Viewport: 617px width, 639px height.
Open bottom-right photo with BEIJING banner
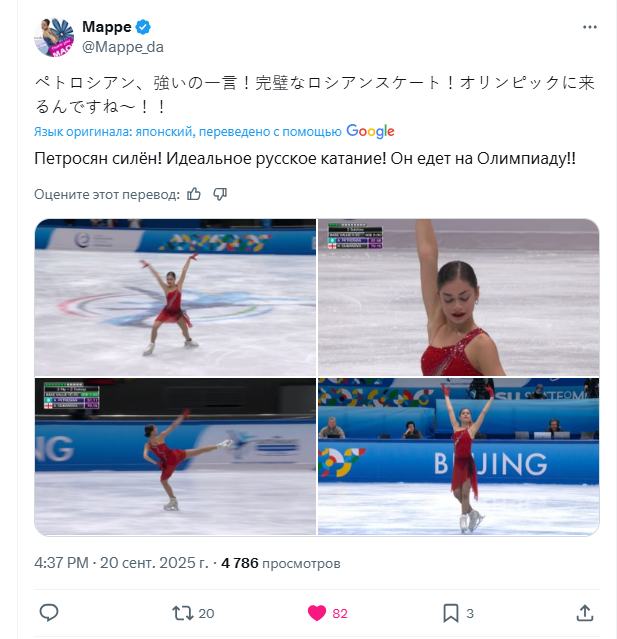coord(458,456)
